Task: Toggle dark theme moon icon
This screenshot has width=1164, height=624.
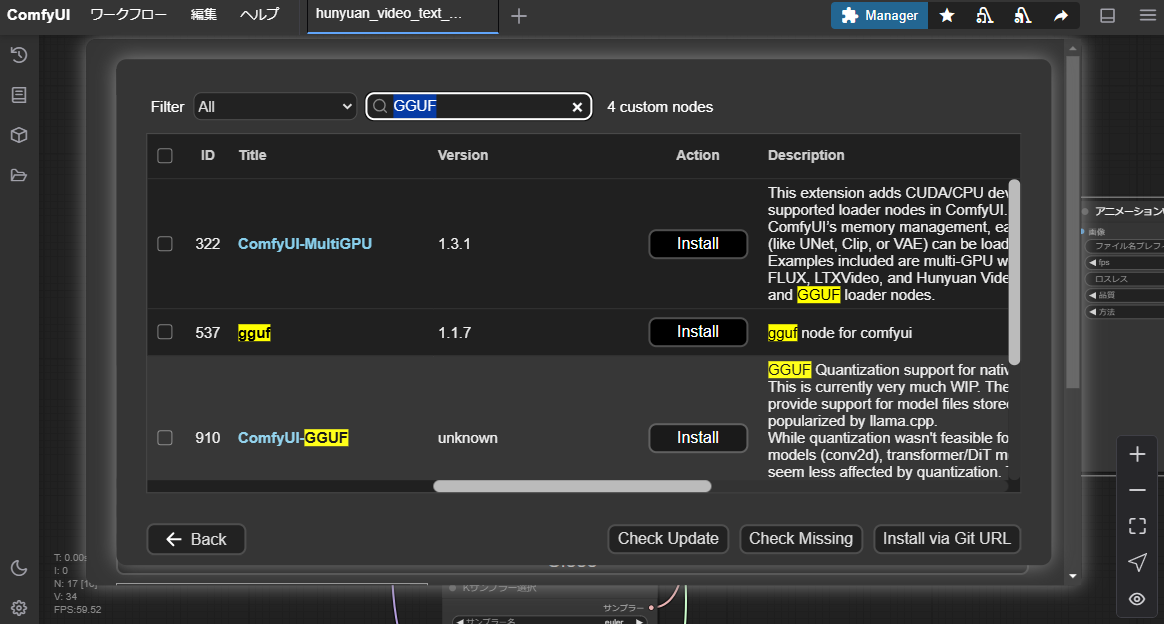Action: tap(19, 568)
